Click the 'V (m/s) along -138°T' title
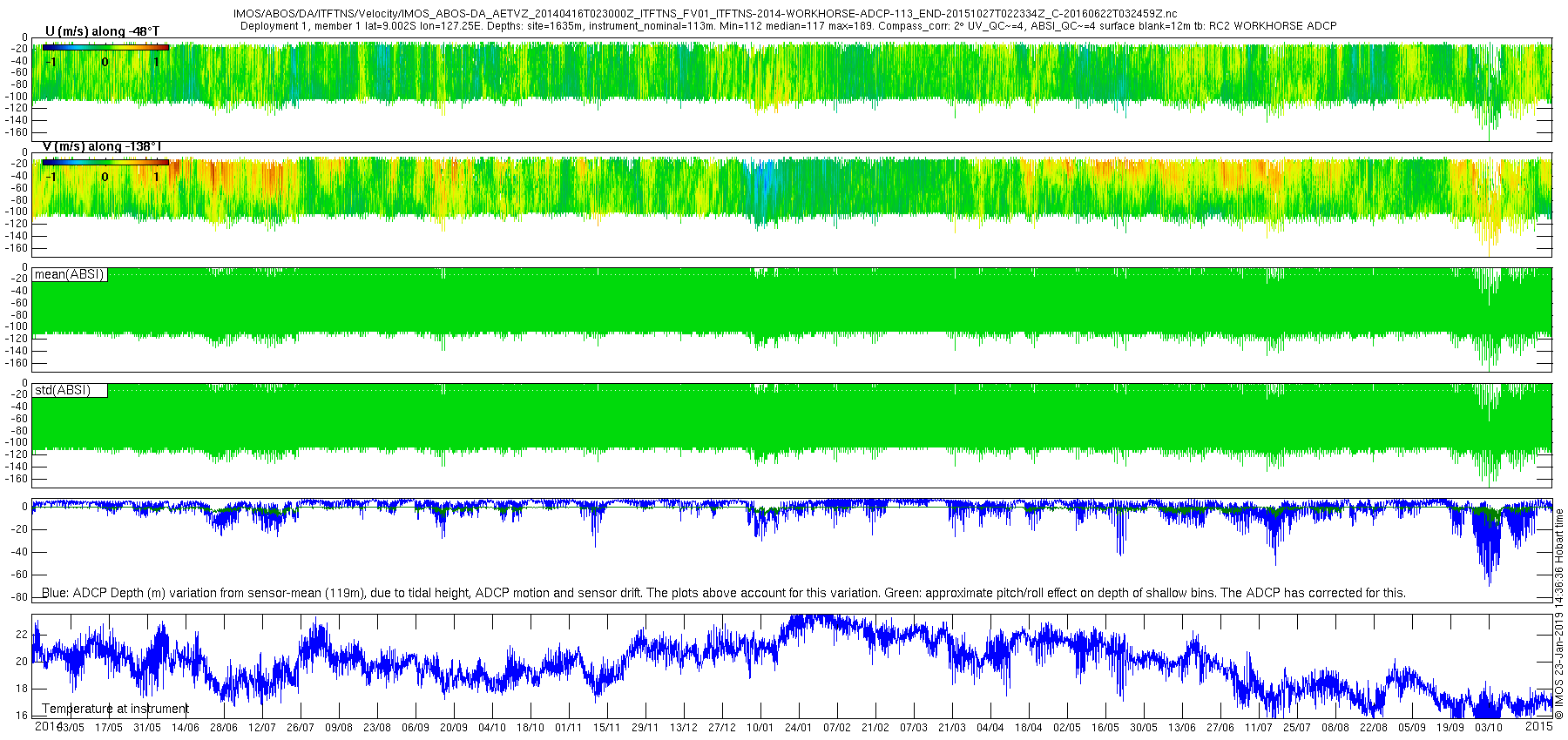 [x=102, y=146]
